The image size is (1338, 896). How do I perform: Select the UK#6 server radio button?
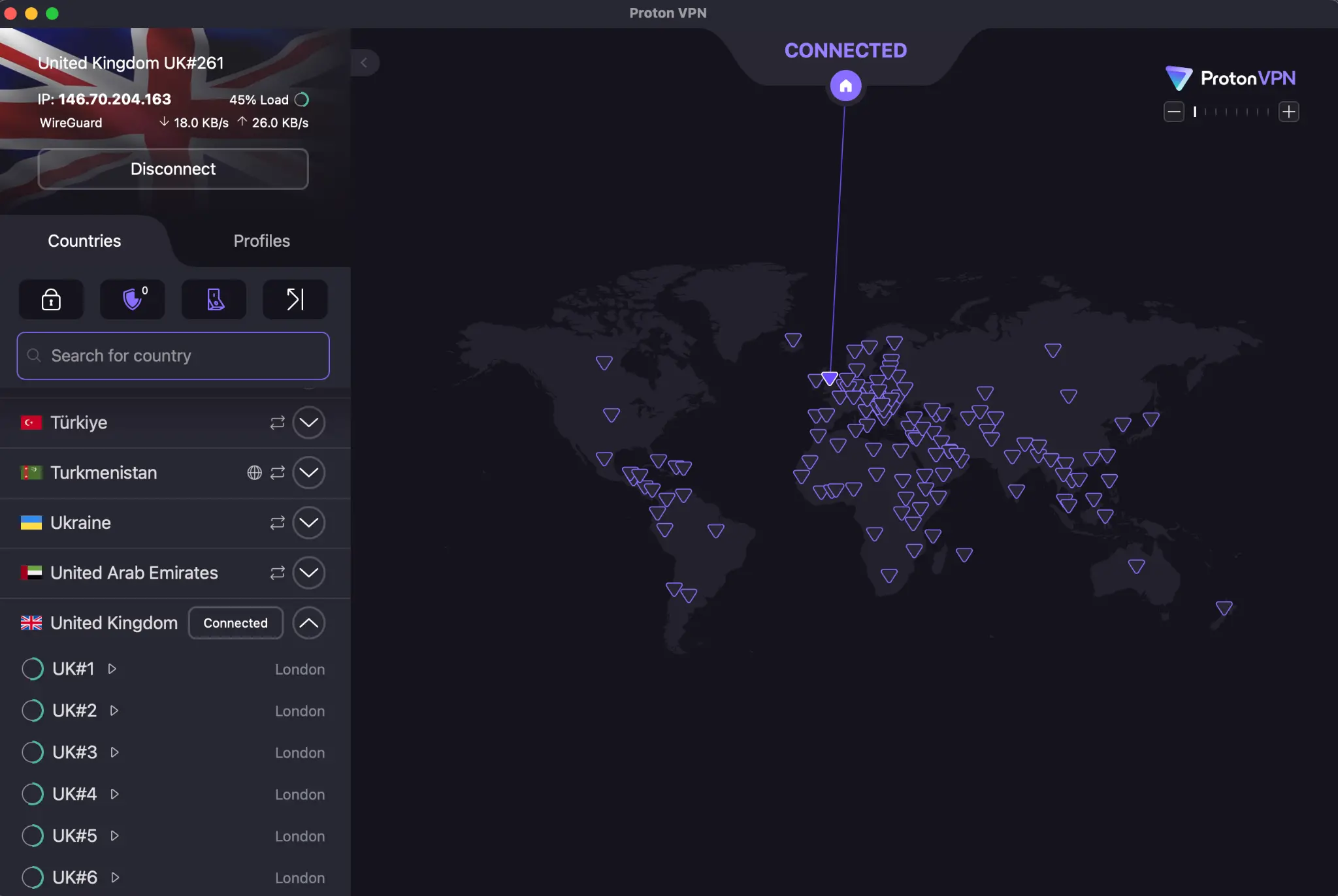click(31, 878)
